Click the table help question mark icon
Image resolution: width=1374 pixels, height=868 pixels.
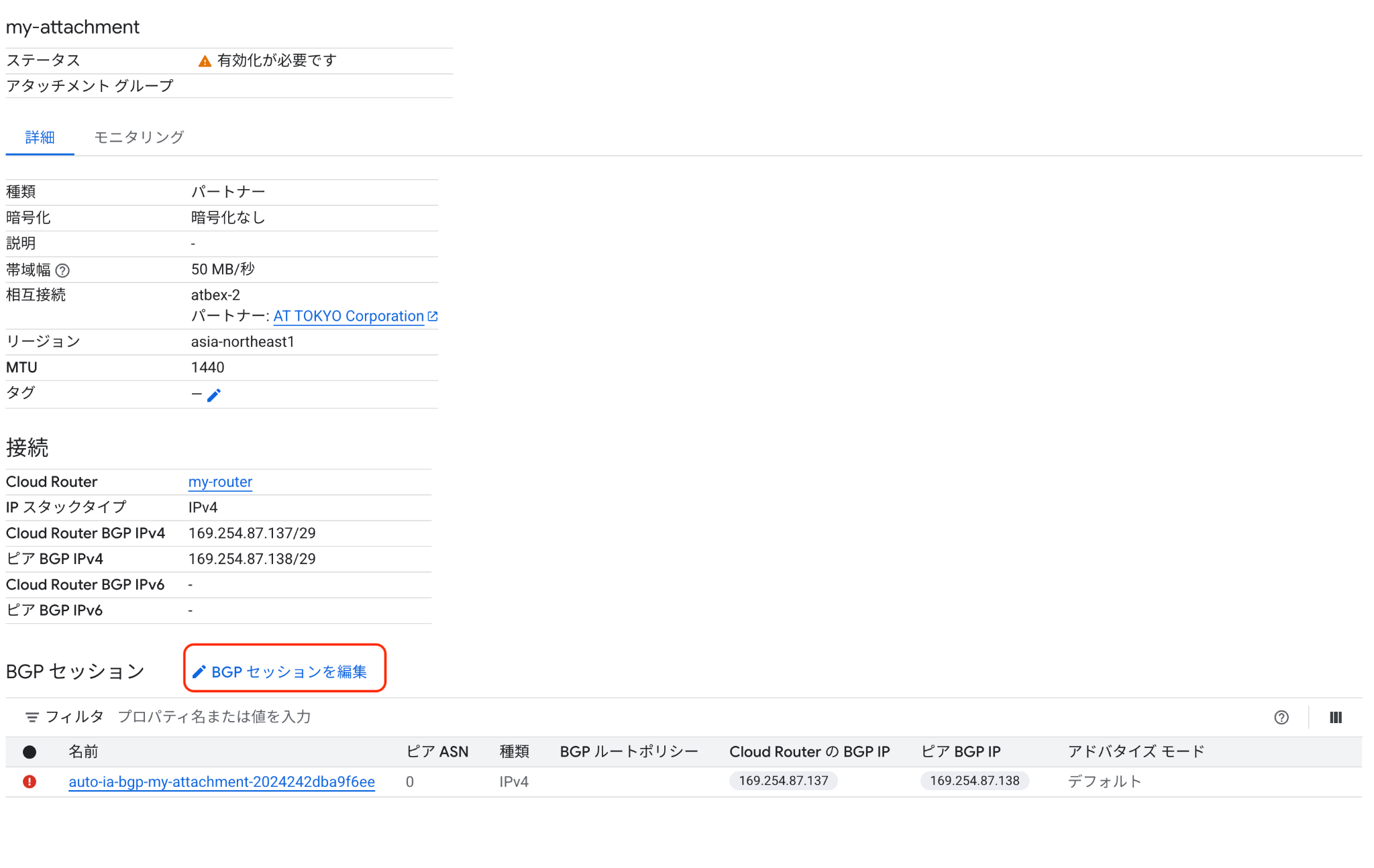(1281, 717)
